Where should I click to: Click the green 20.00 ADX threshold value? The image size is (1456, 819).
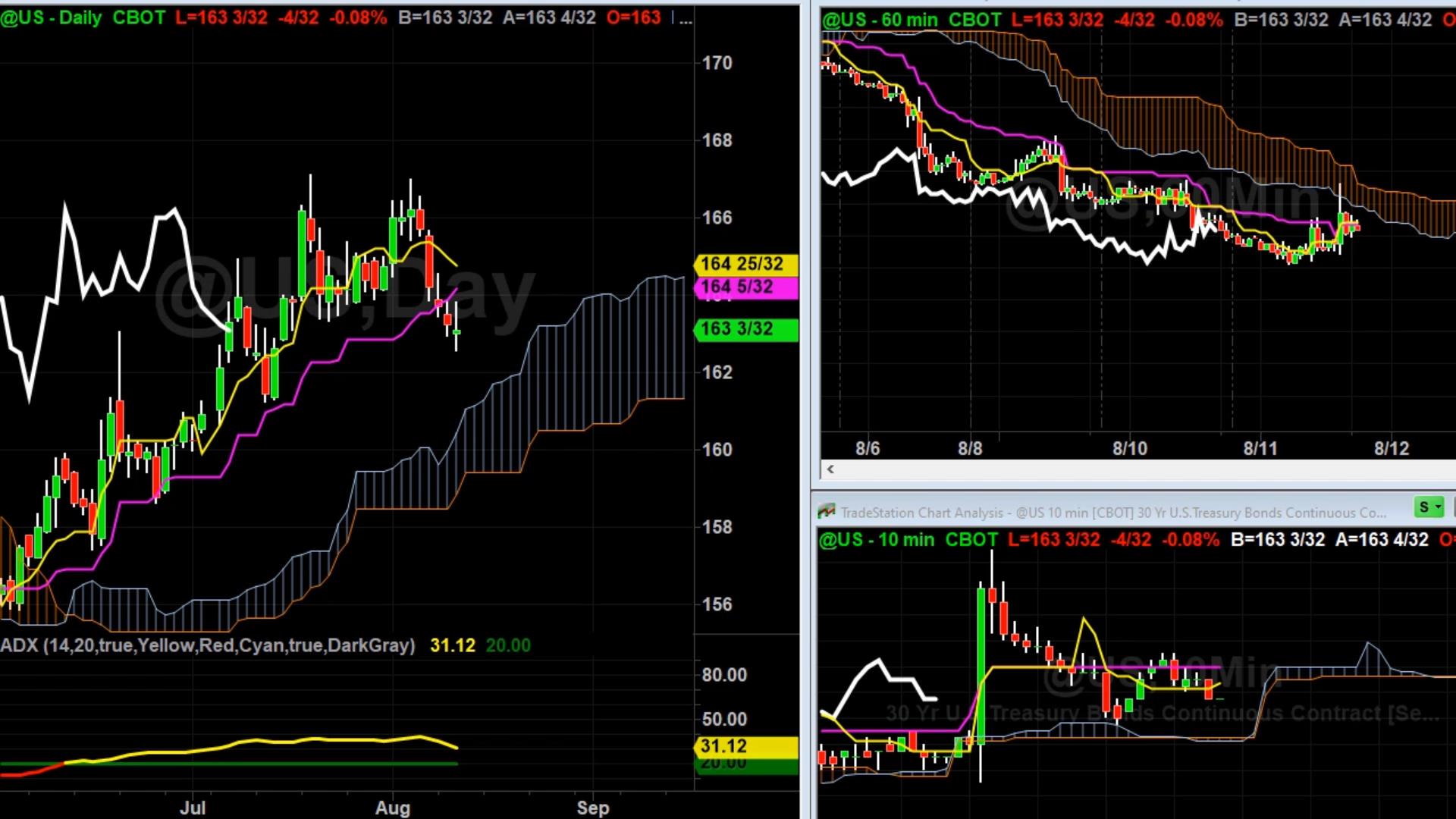point(508,645)
